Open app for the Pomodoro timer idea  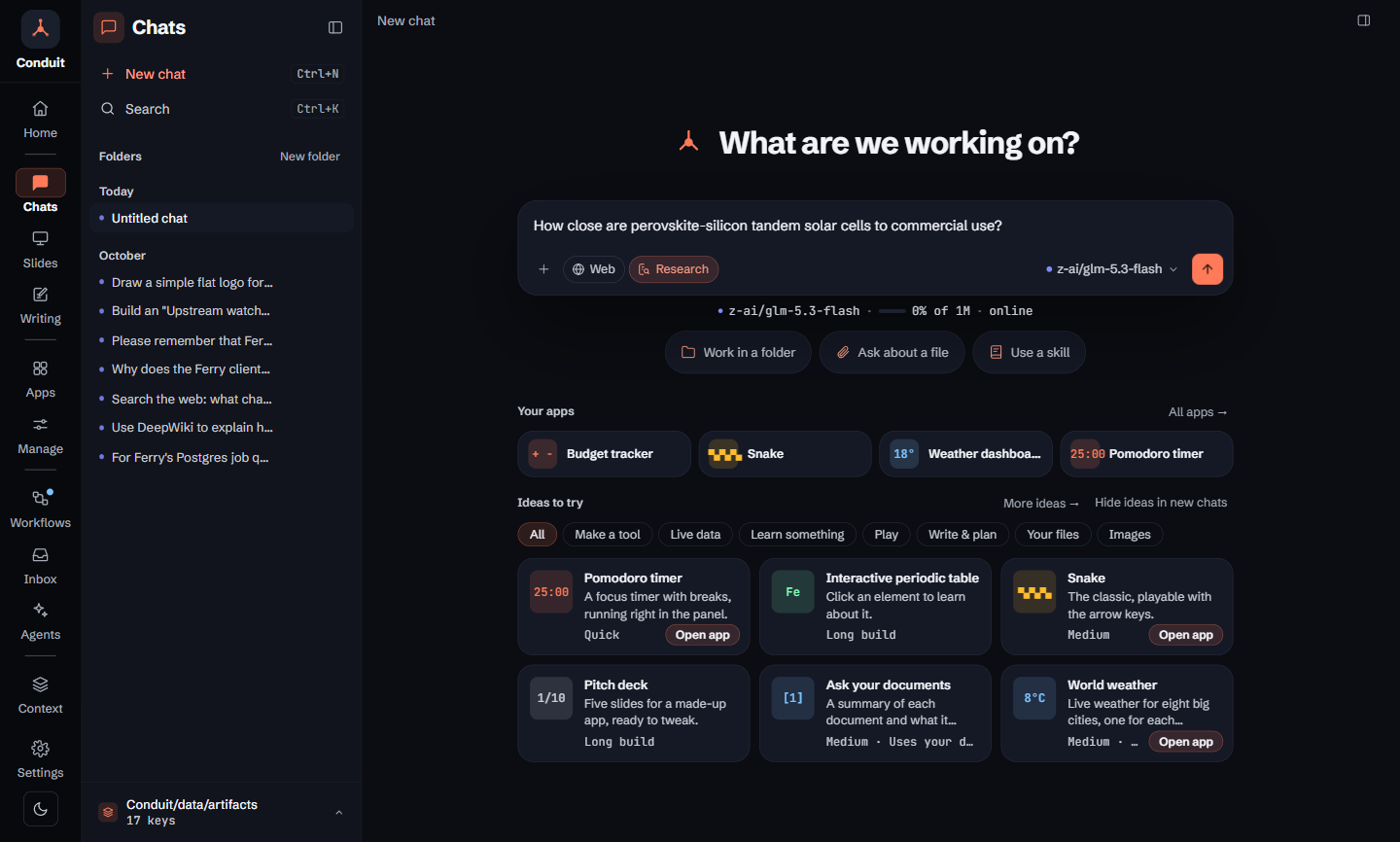(703, 635)
